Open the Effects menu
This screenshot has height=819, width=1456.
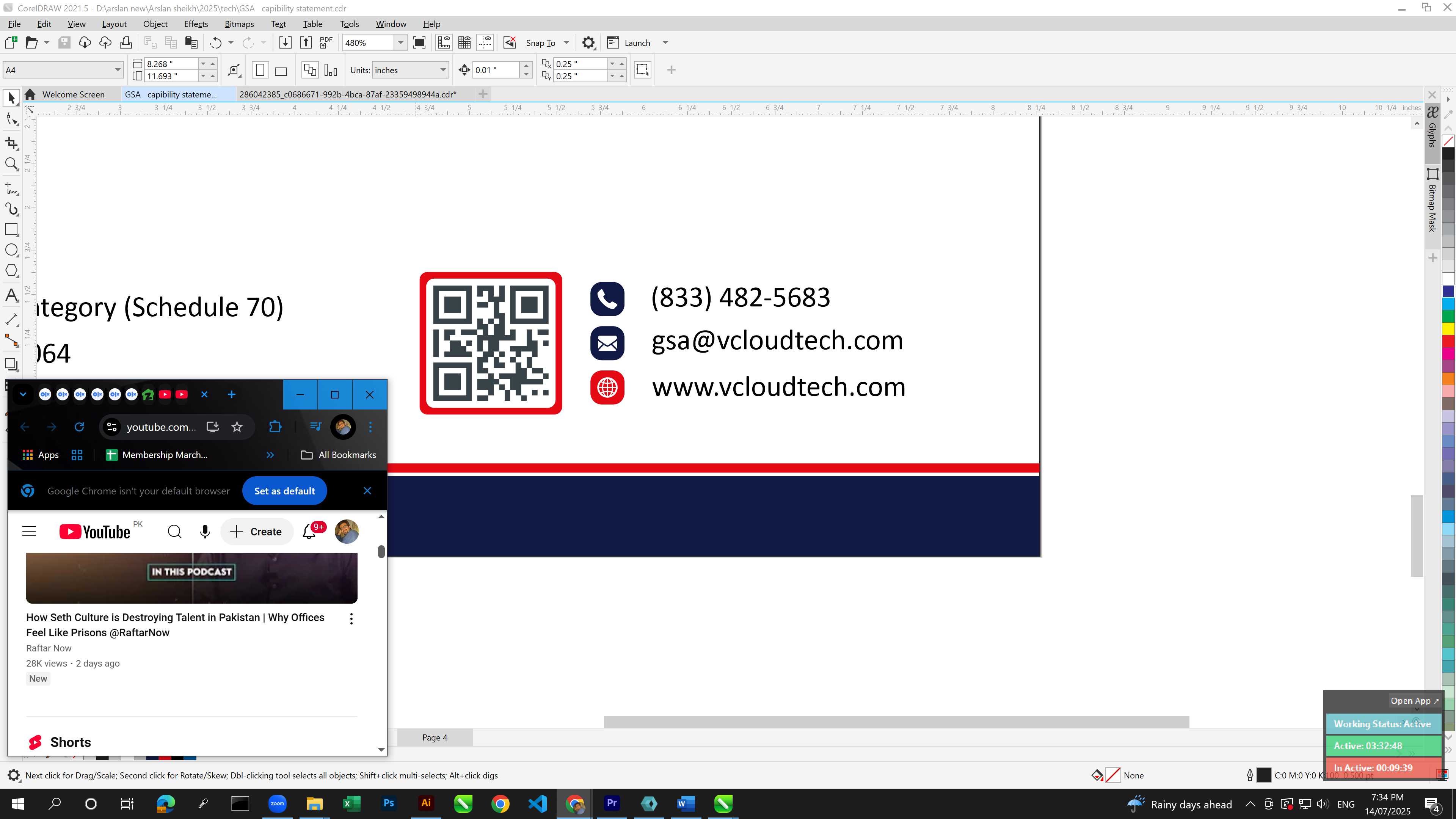click(196, 24)
